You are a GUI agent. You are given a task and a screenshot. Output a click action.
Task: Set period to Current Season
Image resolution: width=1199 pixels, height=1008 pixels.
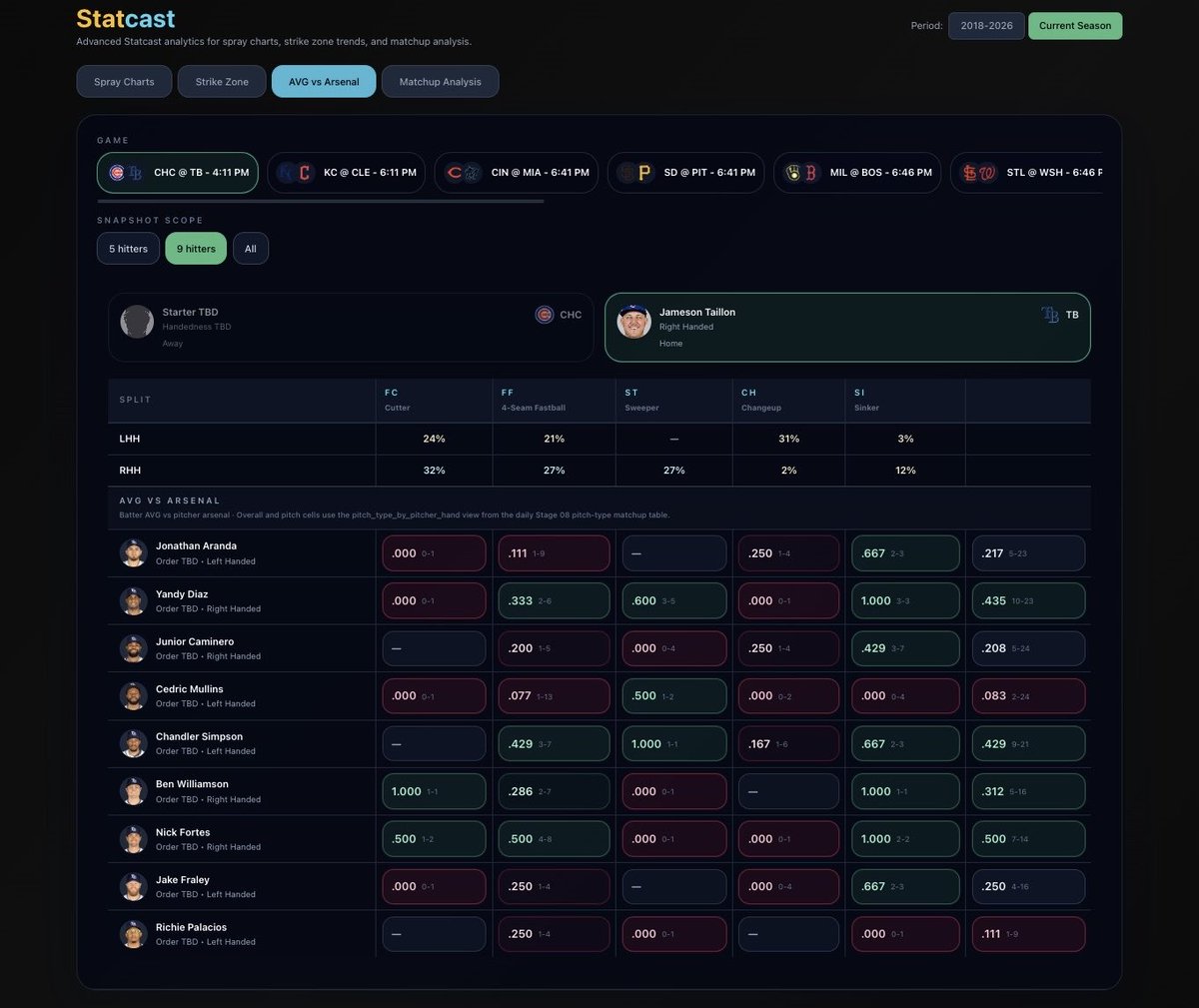click(1075, 26)
